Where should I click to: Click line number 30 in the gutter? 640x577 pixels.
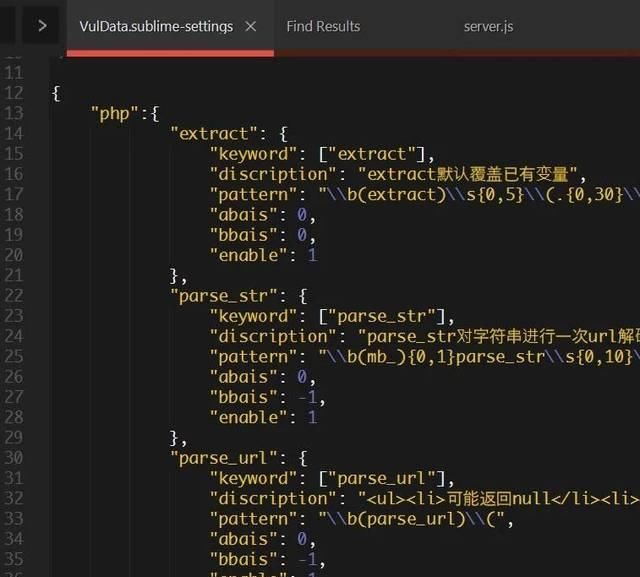coord(14,457)
